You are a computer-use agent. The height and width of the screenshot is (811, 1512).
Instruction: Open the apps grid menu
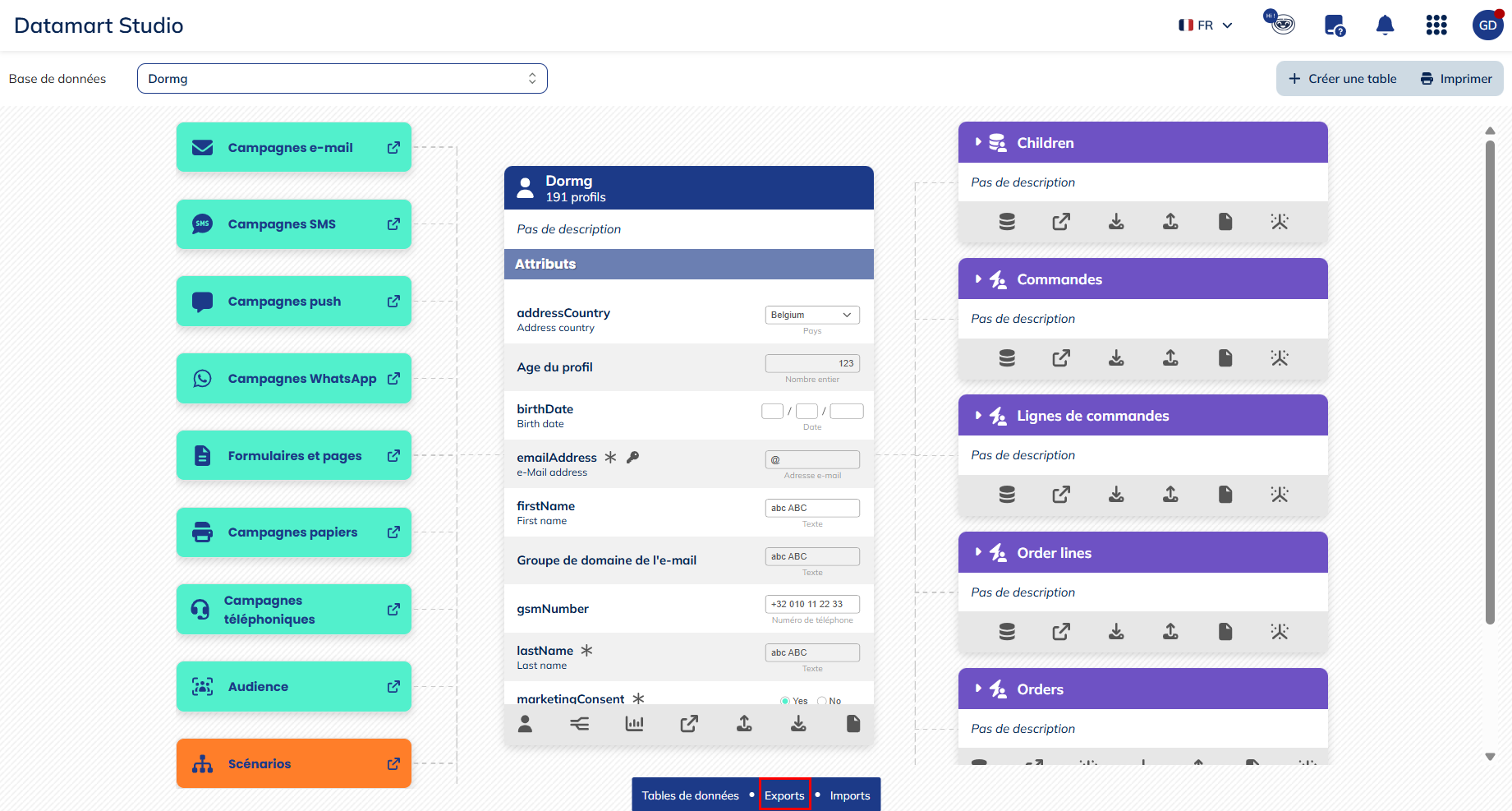1436,25
